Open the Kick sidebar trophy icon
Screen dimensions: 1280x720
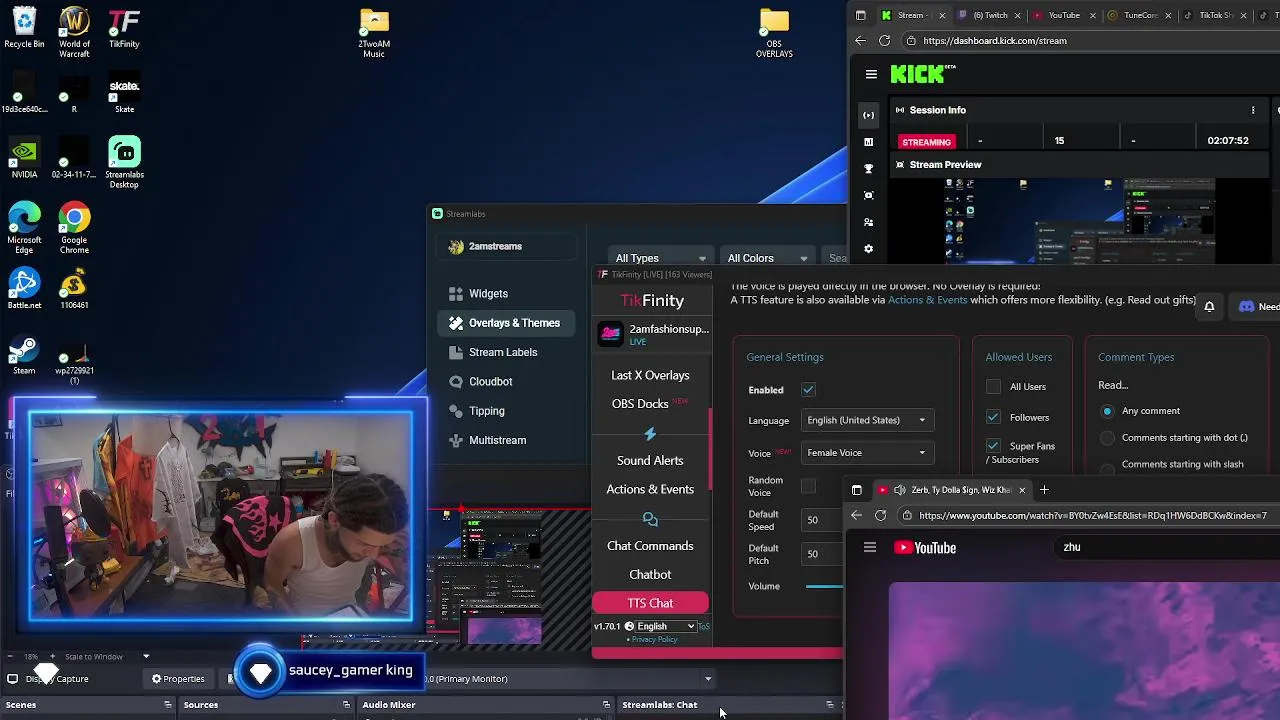[868, 169]
